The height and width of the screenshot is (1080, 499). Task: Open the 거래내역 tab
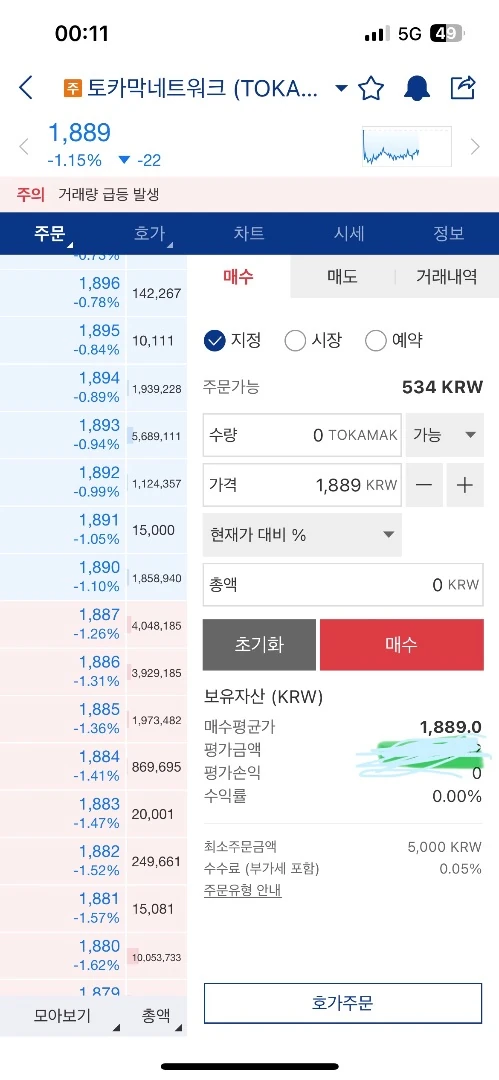[x=447, y=277]
